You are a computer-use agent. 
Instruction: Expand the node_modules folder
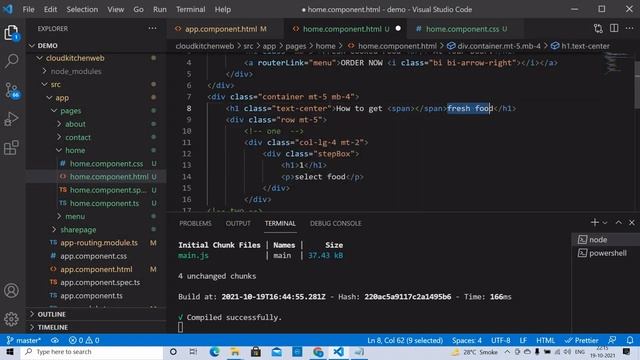click(96, 71)
